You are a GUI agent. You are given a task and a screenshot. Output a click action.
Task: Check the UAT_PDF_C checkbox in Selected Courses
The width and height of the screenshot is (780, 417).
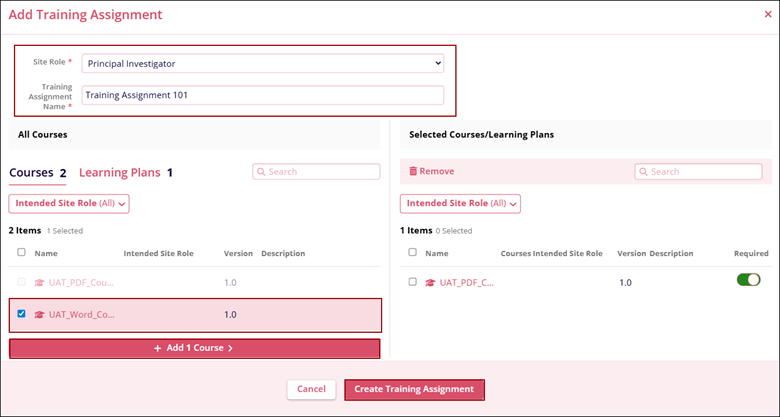click(x=413, y=283)
